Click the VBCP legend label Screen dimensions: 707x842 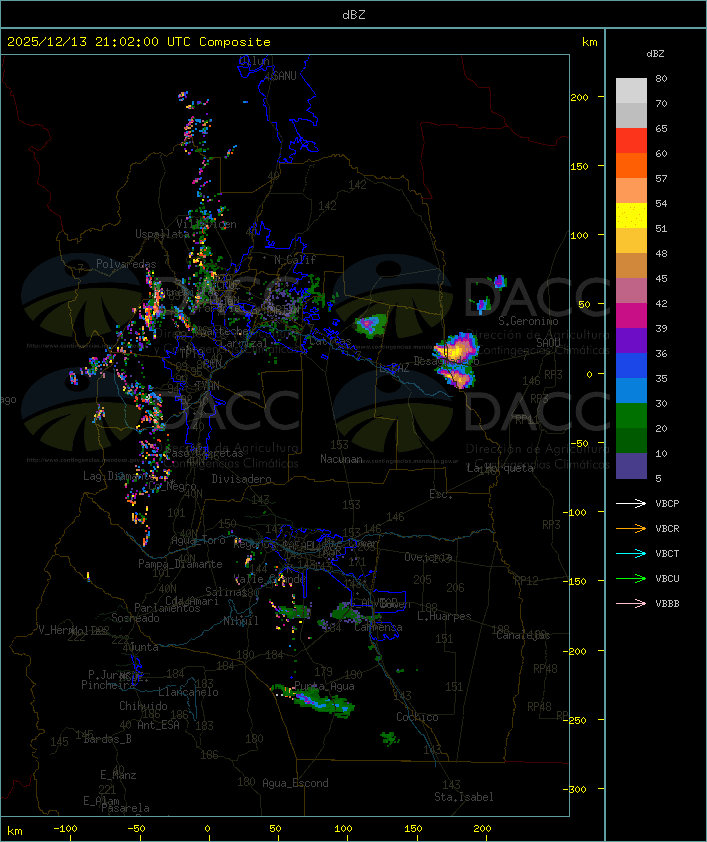tap(667, 503)
